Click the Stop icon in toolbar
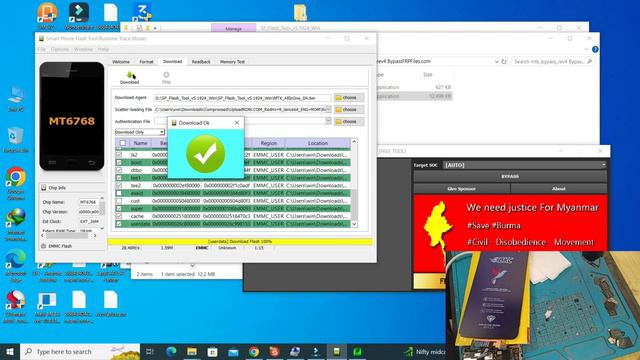This screenshot has height=360, width=640. click(x=166, y=75)
